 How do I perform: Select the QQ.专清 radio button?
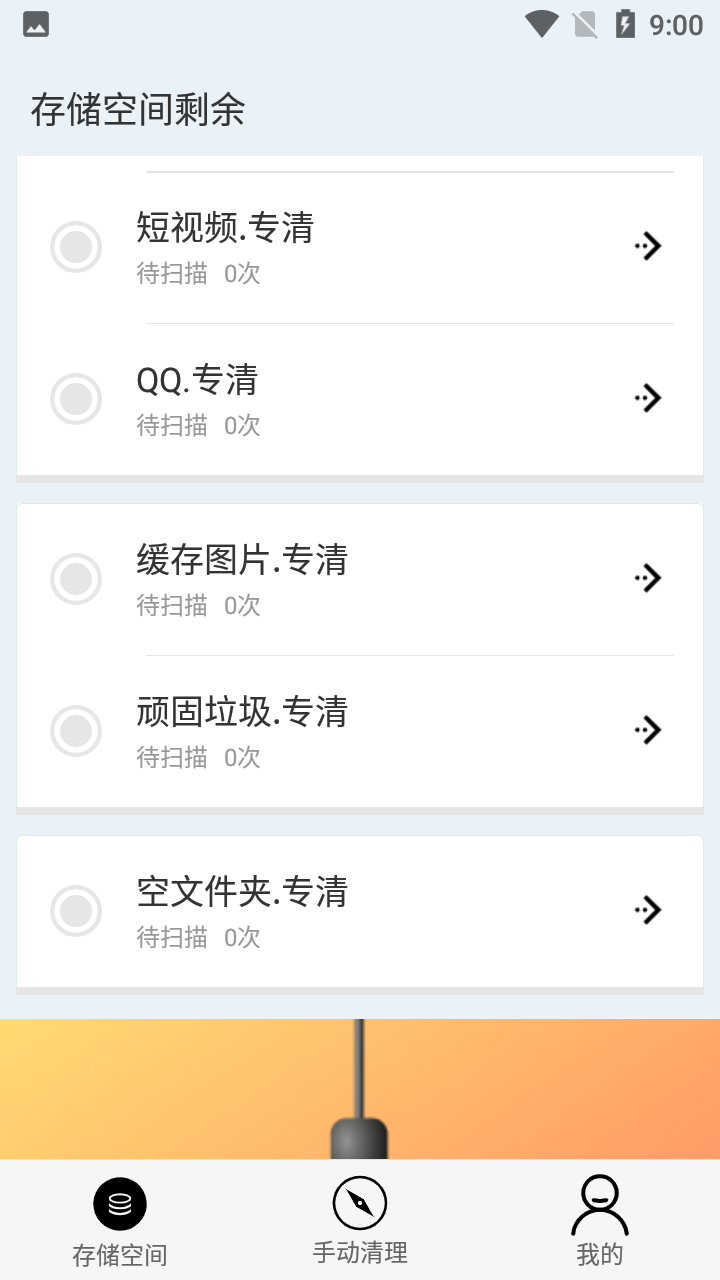(76, 399)
